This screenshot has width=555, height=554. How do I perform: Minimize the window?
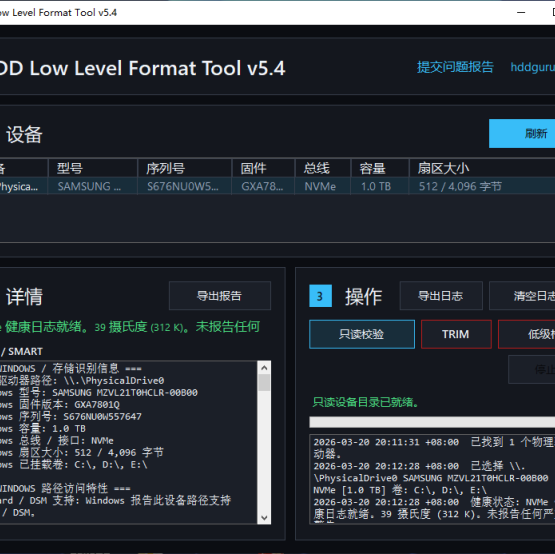pyautogui.click(x=521, y=12)
